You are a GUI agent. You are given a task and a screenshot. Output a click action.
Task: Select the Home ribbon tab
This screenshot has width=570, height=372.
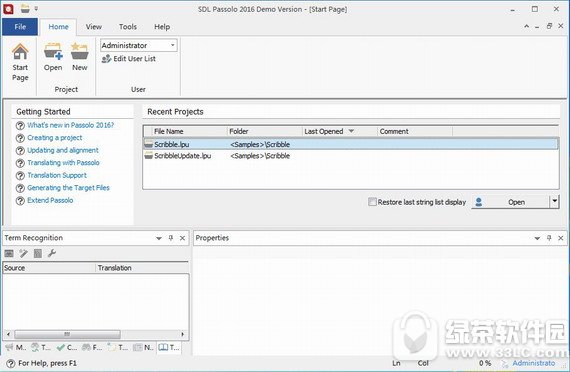(x=58, y=27)
